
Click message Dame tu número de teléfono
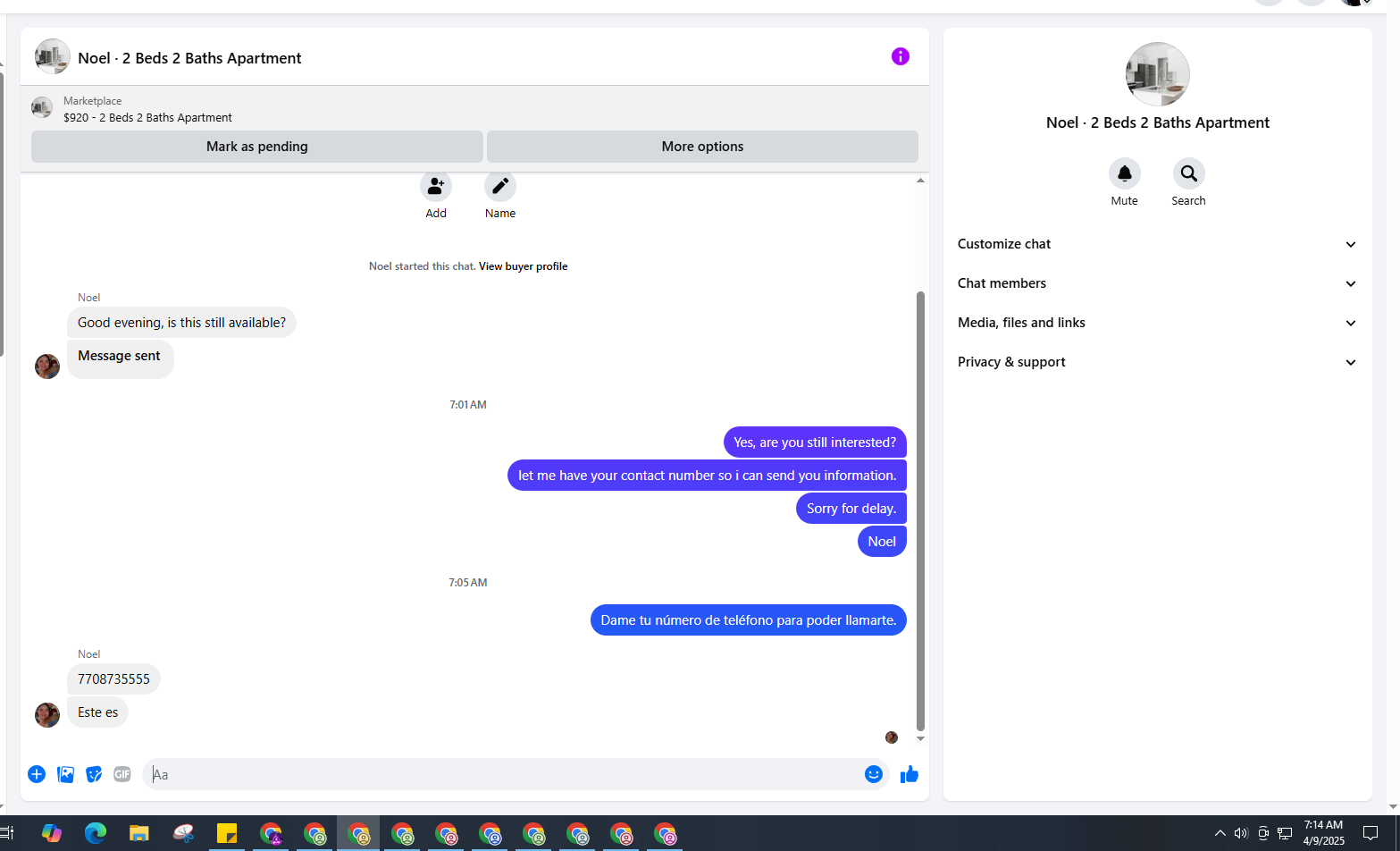[x=748, y=620]
